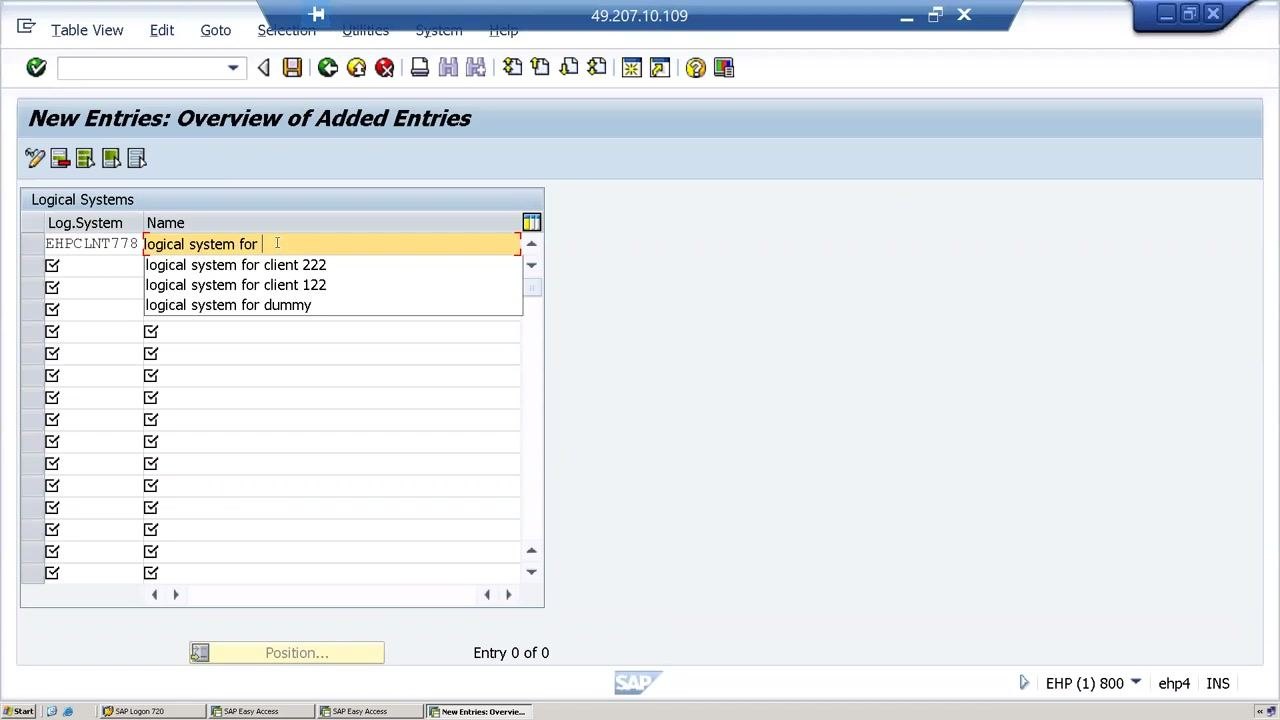This screenshot has width=1280, height=720.
Task: Click the New Entries: Overview taskbar item
Action: point(478,711)
